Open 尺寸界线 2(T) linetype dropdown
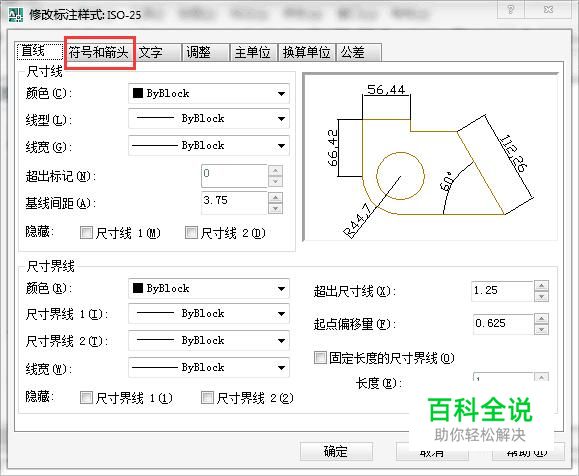 point(209,340)
